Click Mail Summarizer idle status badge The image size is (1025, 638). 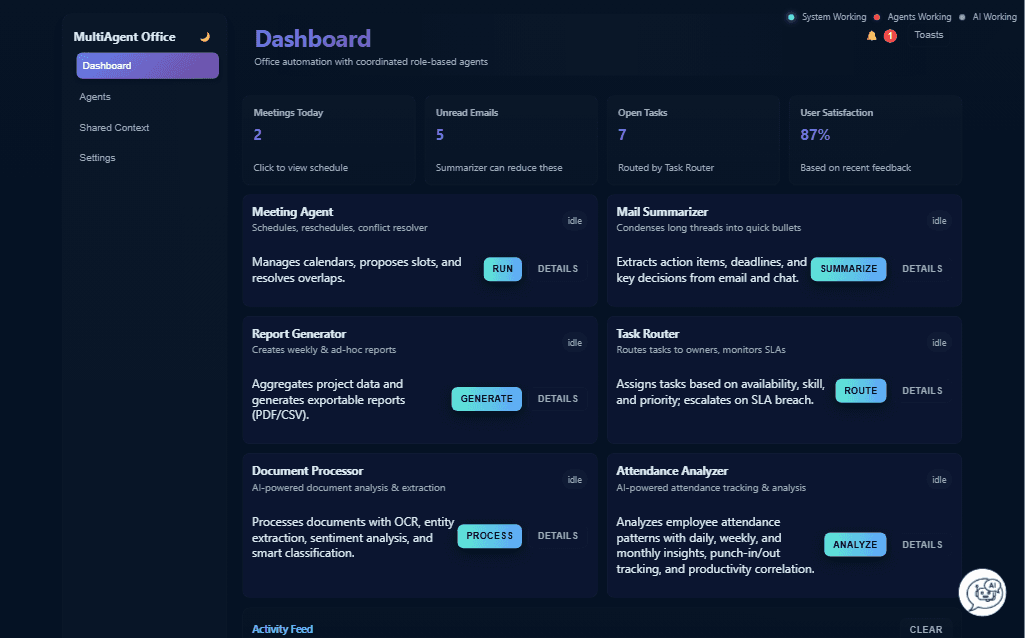[x=939, y=221]
